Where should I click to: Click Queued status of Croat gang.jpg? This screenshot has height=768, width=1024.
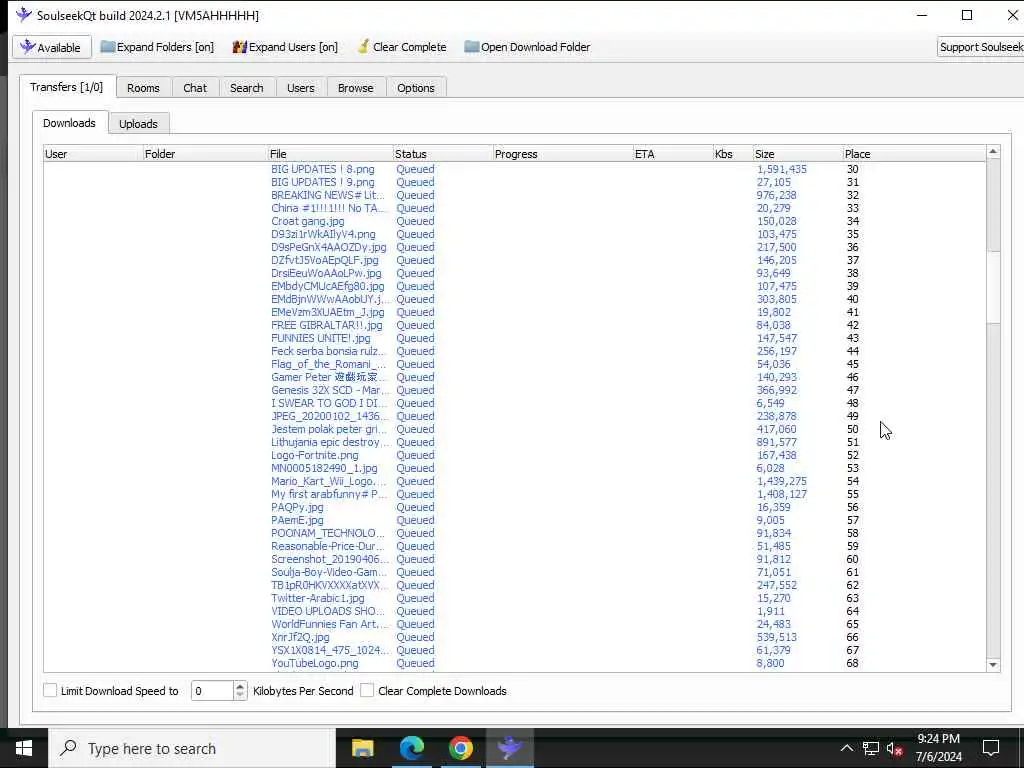pyautogui.click(x=415, y=221)
